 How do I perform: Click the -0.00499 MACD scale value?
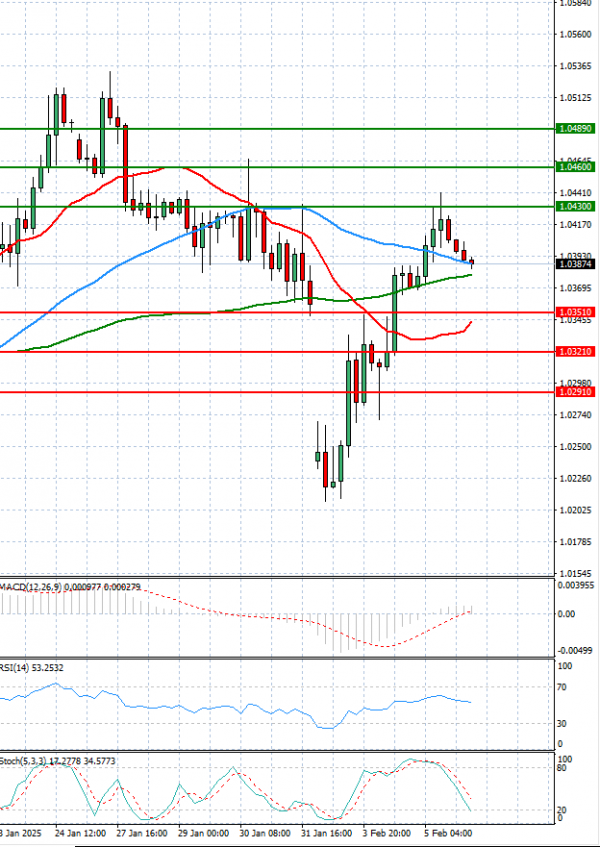[x=577, y=650]
